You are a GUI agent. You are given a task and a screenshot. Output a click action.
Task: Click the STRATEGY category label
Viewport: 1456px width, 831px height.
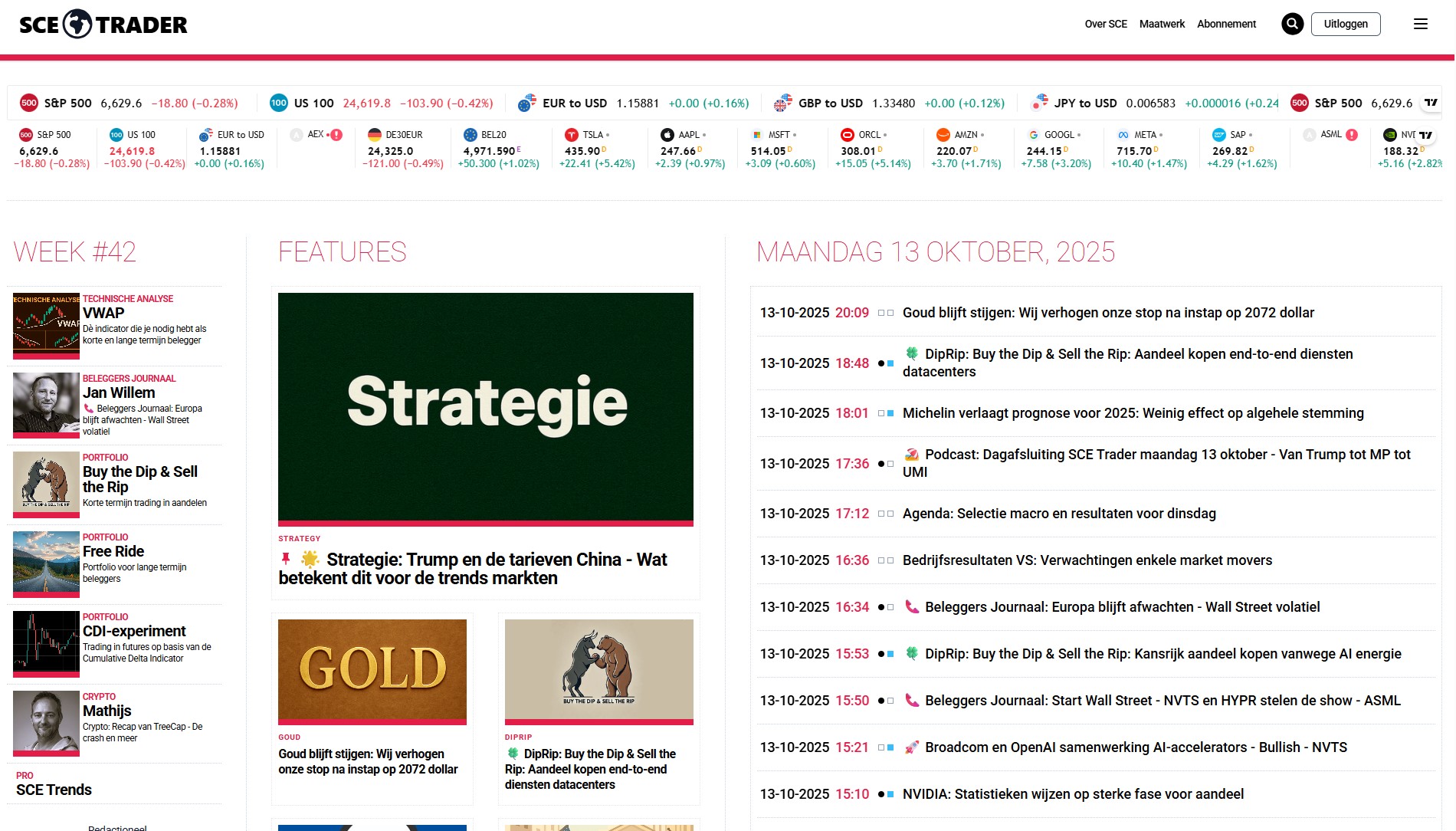[300, 538]
